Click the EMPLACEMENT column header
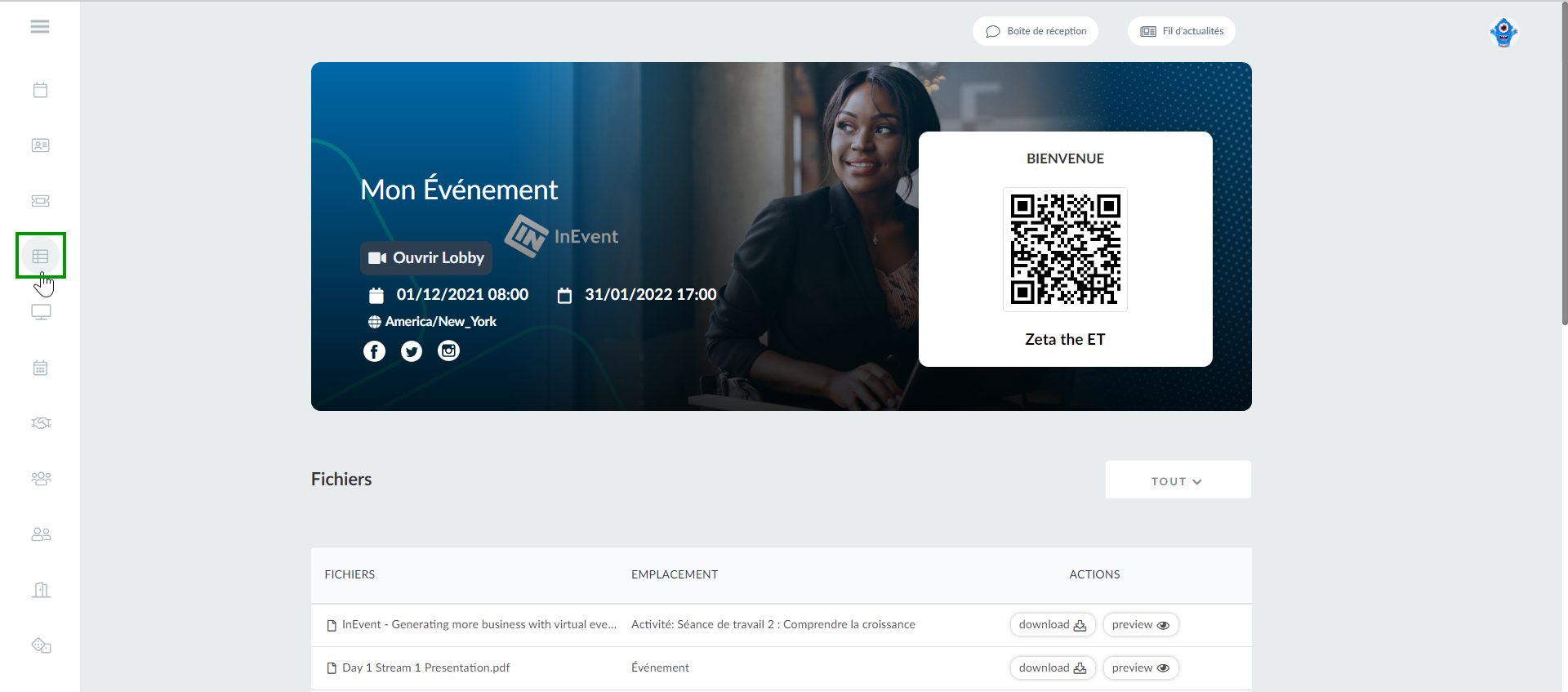1568x692 pixels. point(675,575)
